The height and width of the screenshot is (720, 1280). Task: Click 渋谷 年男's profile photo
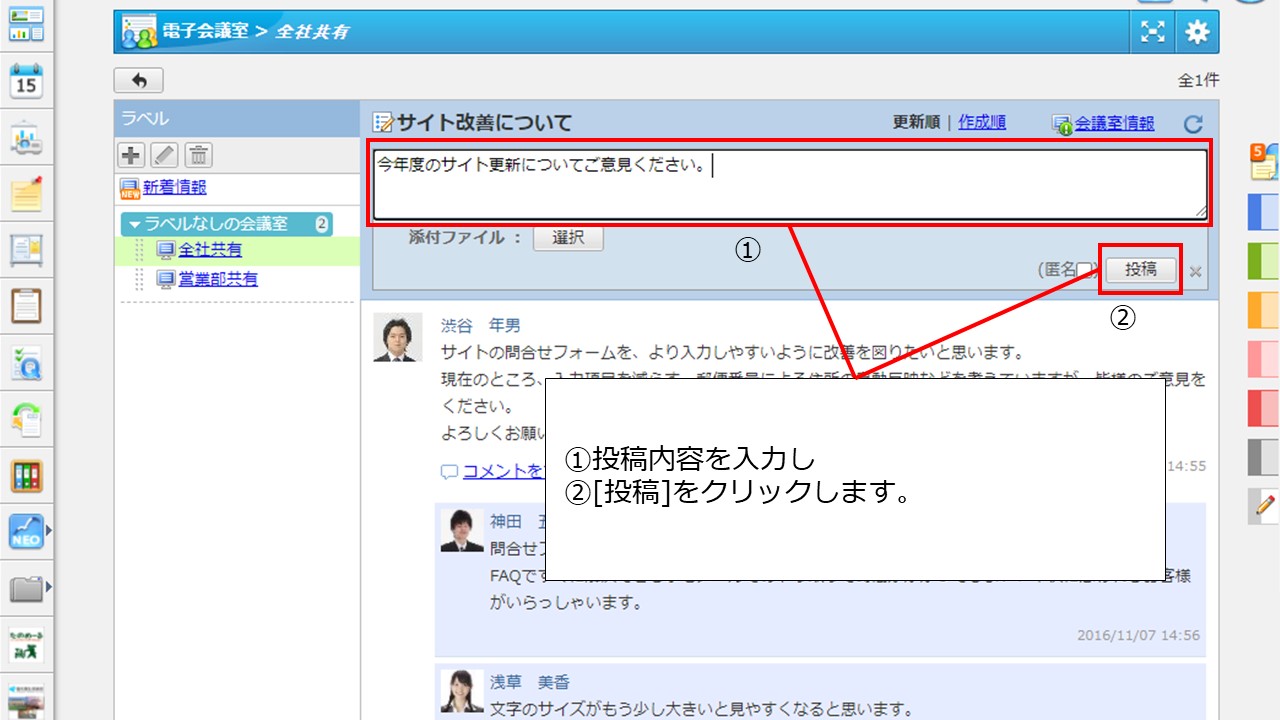397,337
